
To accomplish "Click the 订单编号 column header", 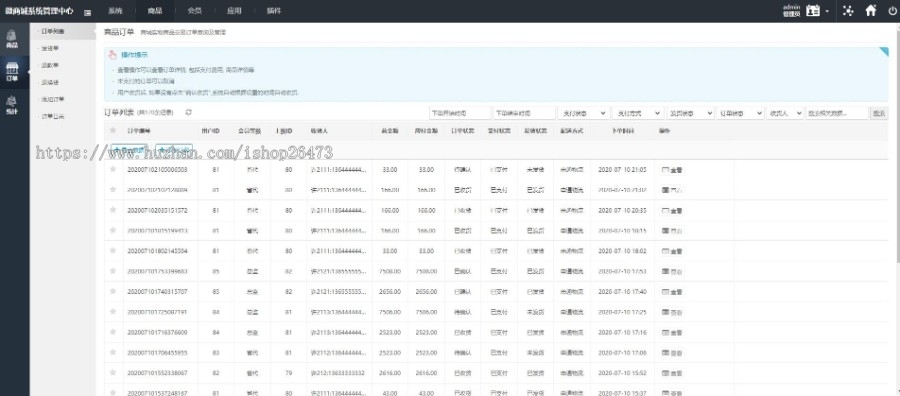I will pos(138,131).
